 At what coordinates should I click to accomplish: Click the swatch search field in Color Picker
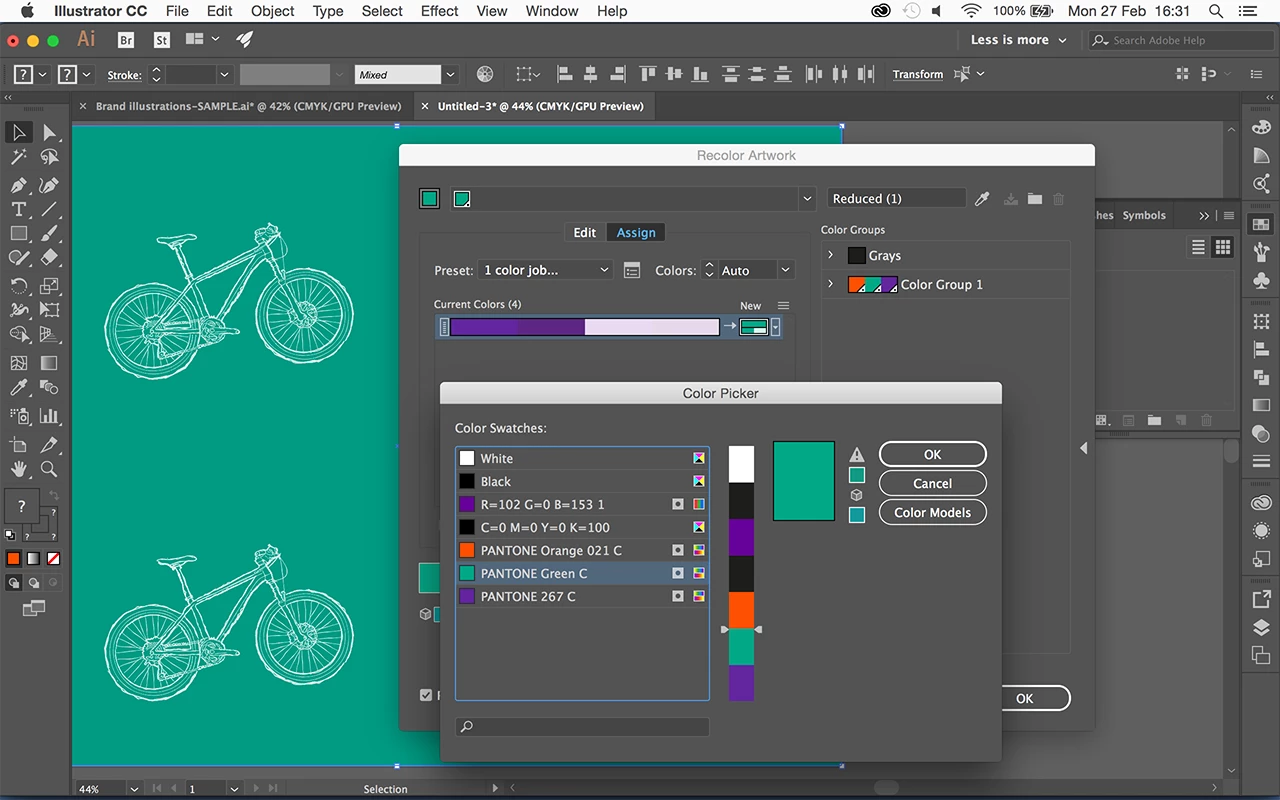click(x=582, y=727)
